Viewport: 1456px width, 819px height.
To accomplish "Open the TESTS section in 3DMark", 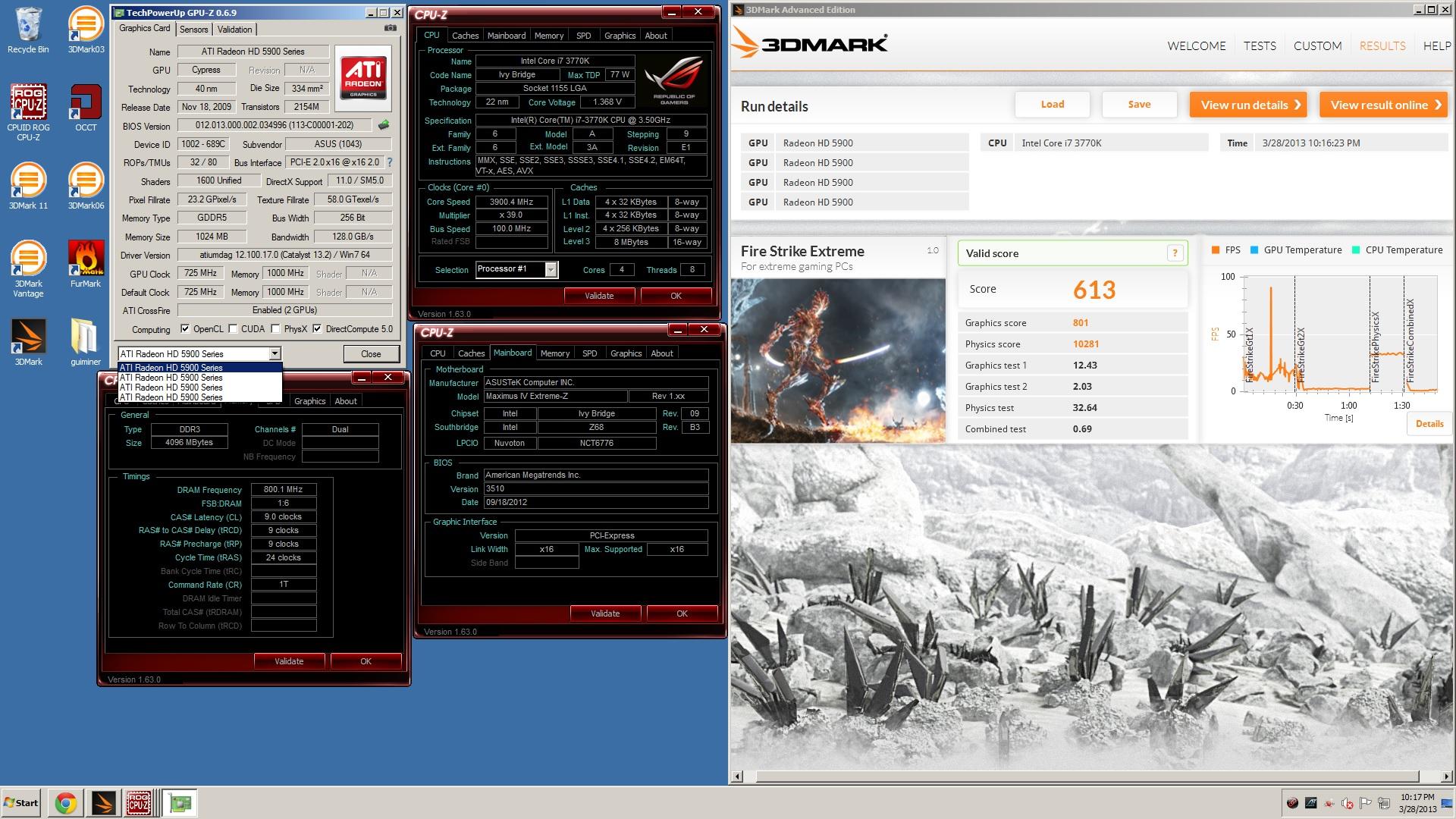I will [1260, 45].
